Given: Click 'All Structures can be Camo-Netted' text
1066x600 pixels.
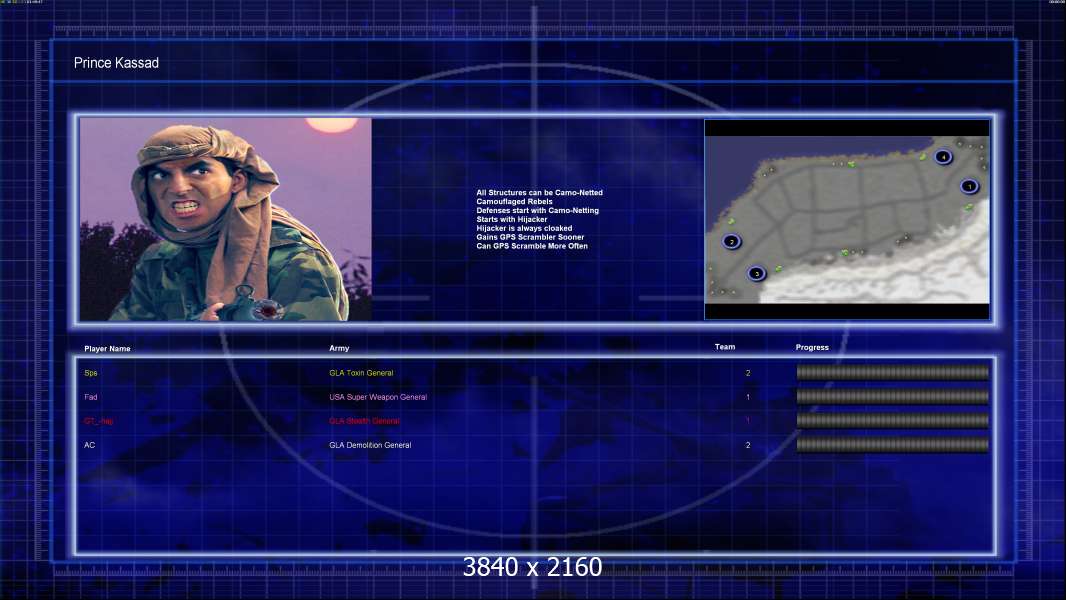Looking at the screenshot, I should 540,193.
